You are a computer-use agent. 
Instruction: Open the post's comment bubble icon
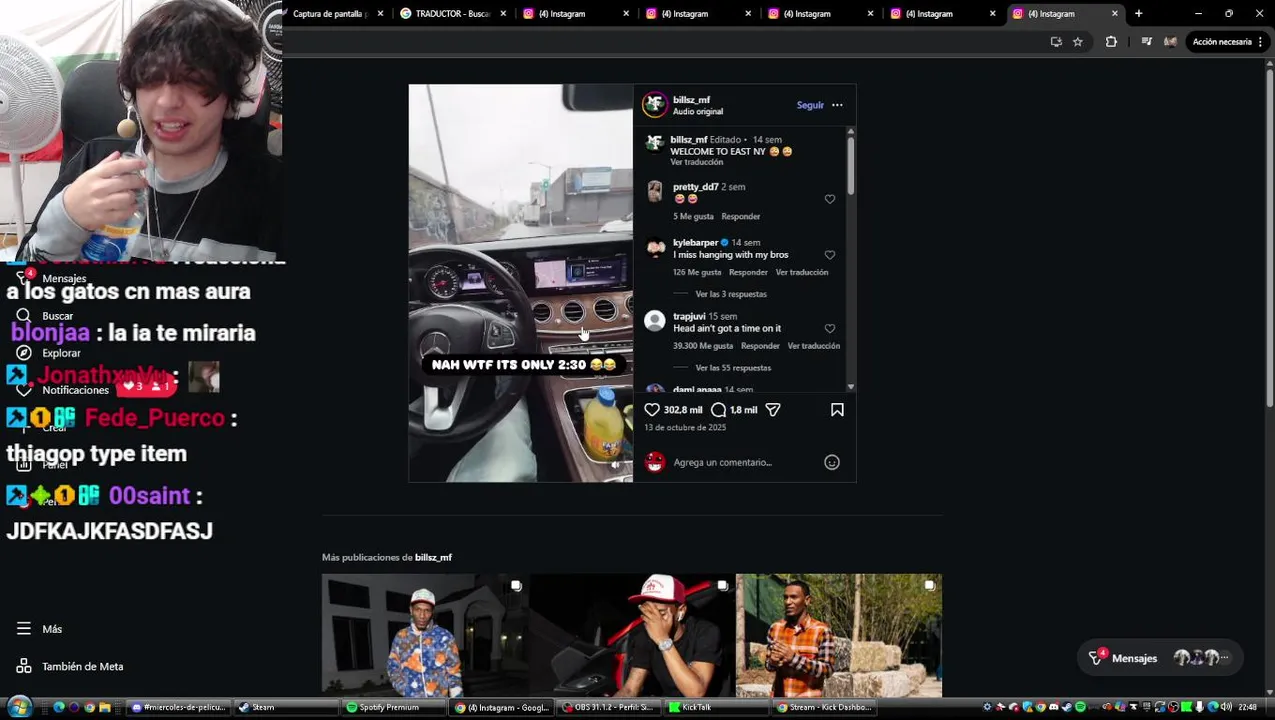point(718,410)
